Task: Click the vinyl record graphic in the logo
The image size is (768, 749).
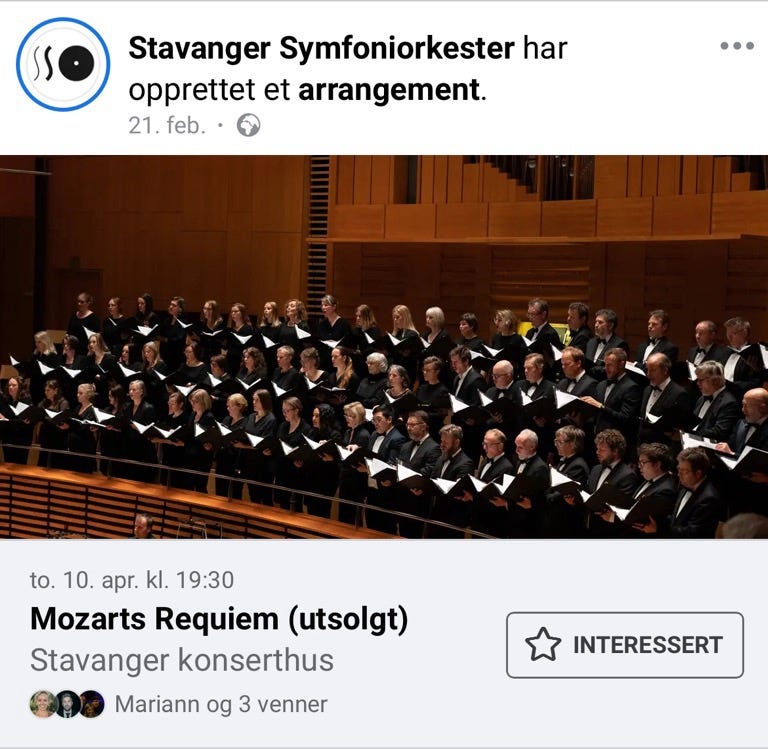Action: coord(77,64)
